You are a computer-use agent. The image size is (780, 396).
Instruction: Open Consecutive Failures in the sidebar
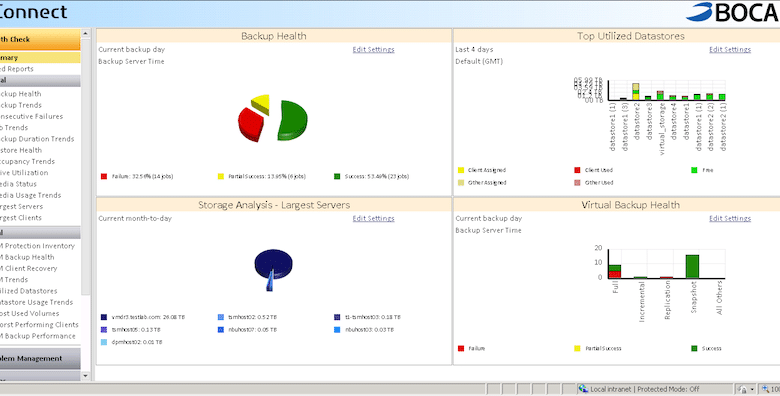tap(31, 116)
